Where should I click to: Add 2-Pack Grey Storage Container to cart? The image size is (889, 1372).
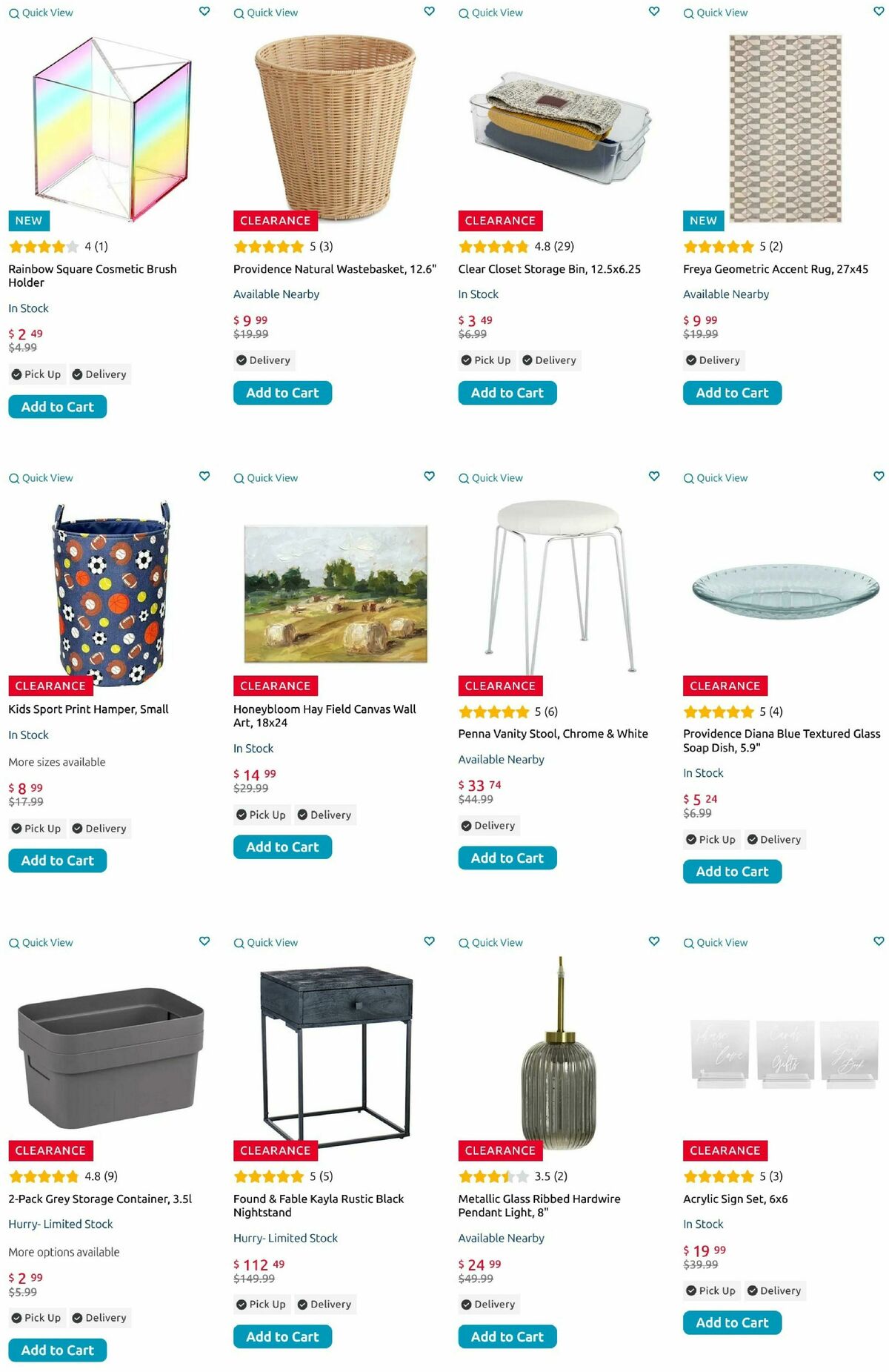57,1350
